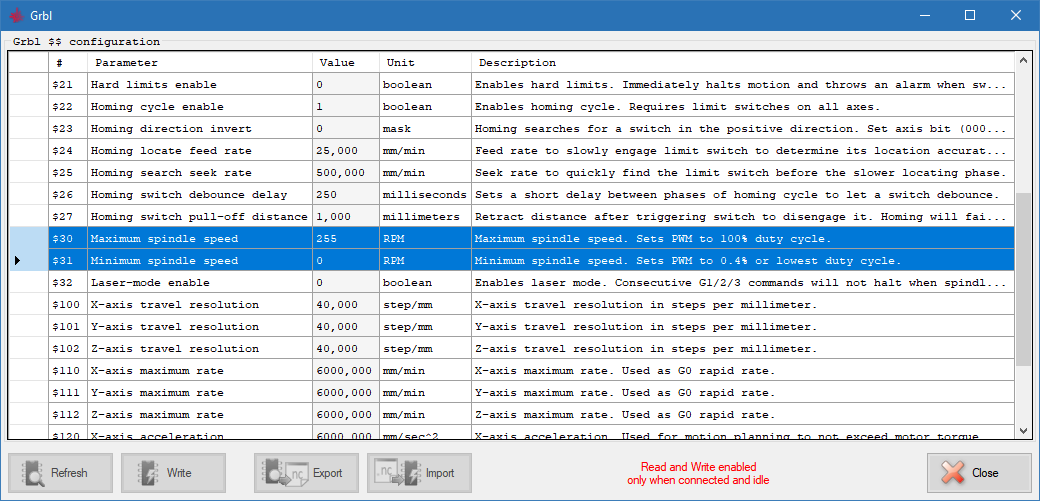Edit the value cell of Minimum spindle speed
This screenshot has width=1040, height=501.
346,260
